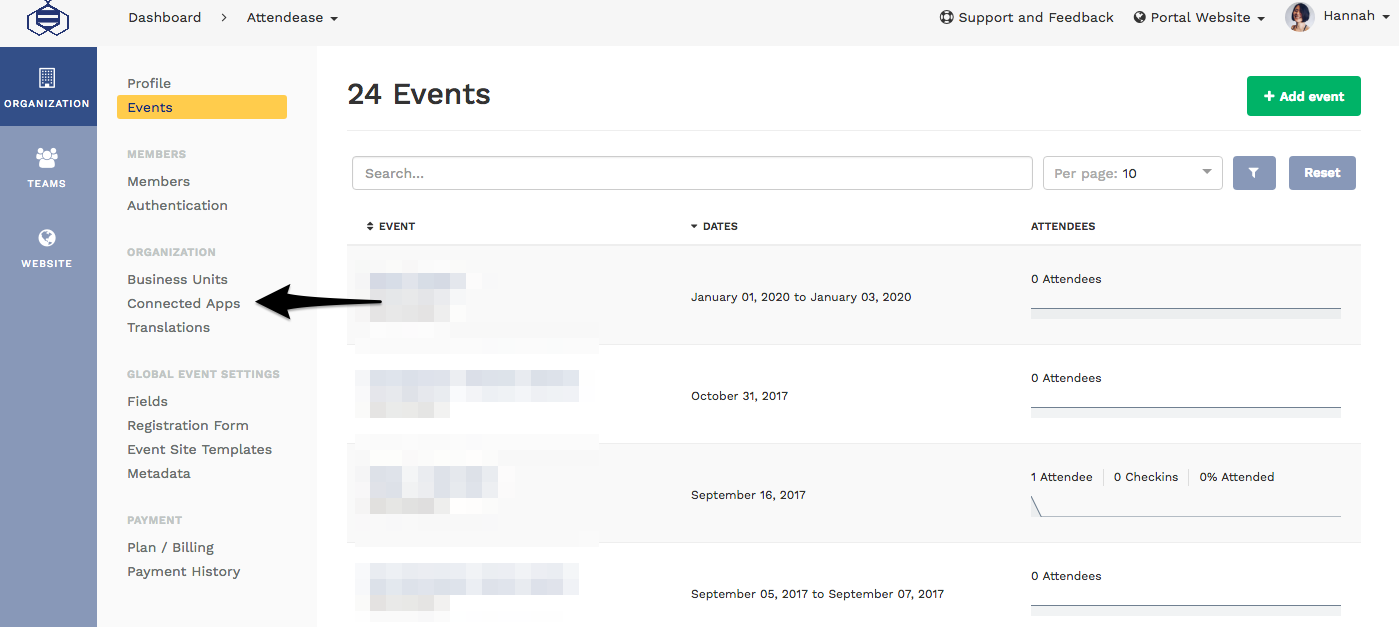Click the Support and Feedback globe icon
This screenshot has height=627, width=1399.
click(x=945, y=16)
